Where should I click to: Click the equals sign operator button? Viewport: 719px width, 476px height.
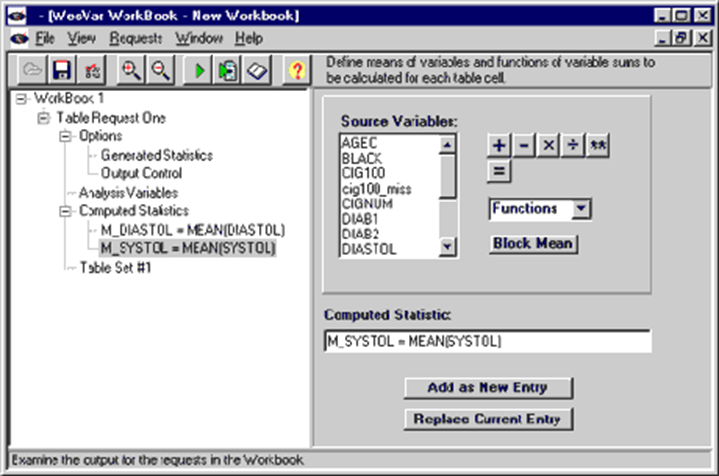(x=499, y=171)
